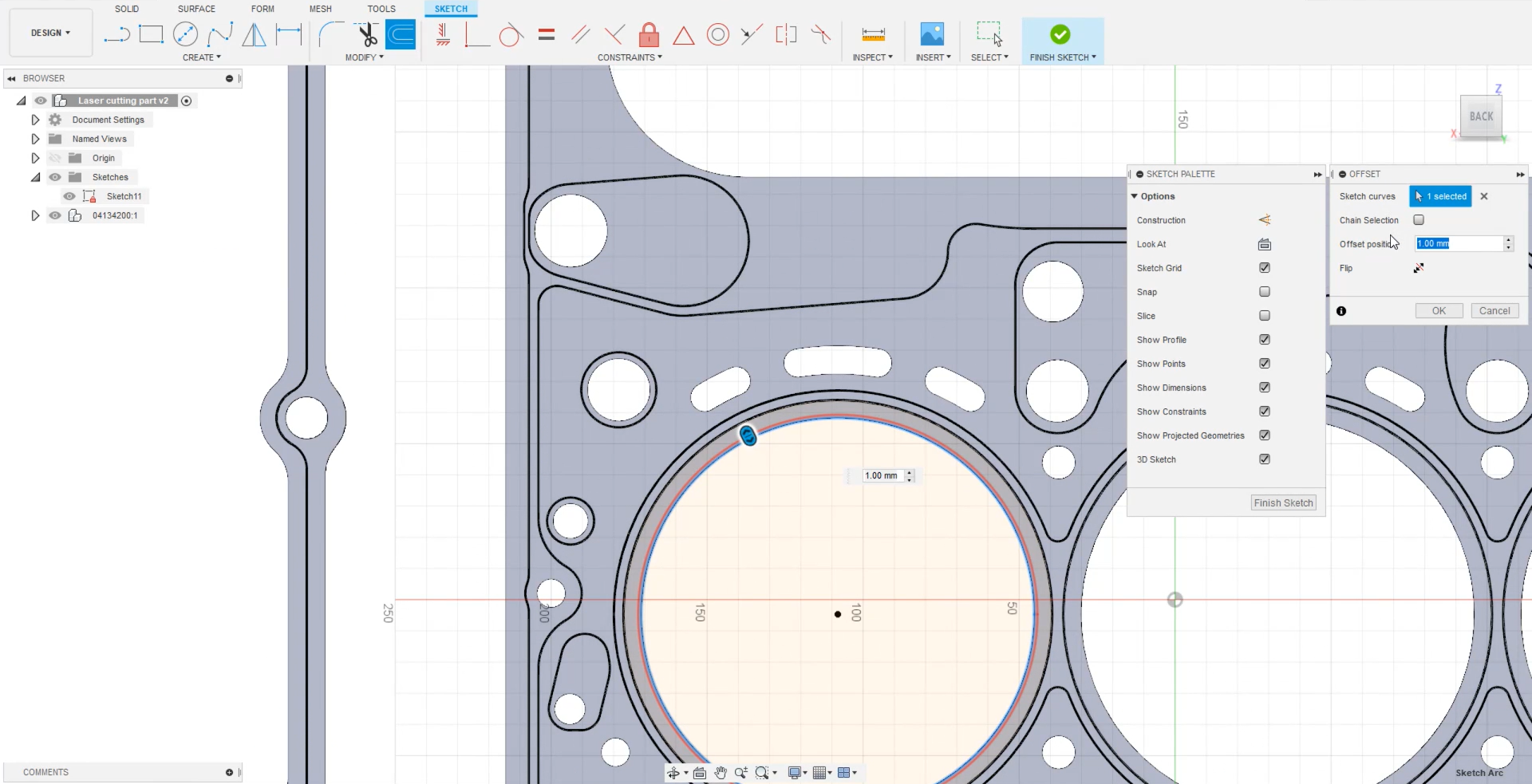Pick the Circle sketch tool
This screenshot has height=784, width=1532.
coord(185,34)
